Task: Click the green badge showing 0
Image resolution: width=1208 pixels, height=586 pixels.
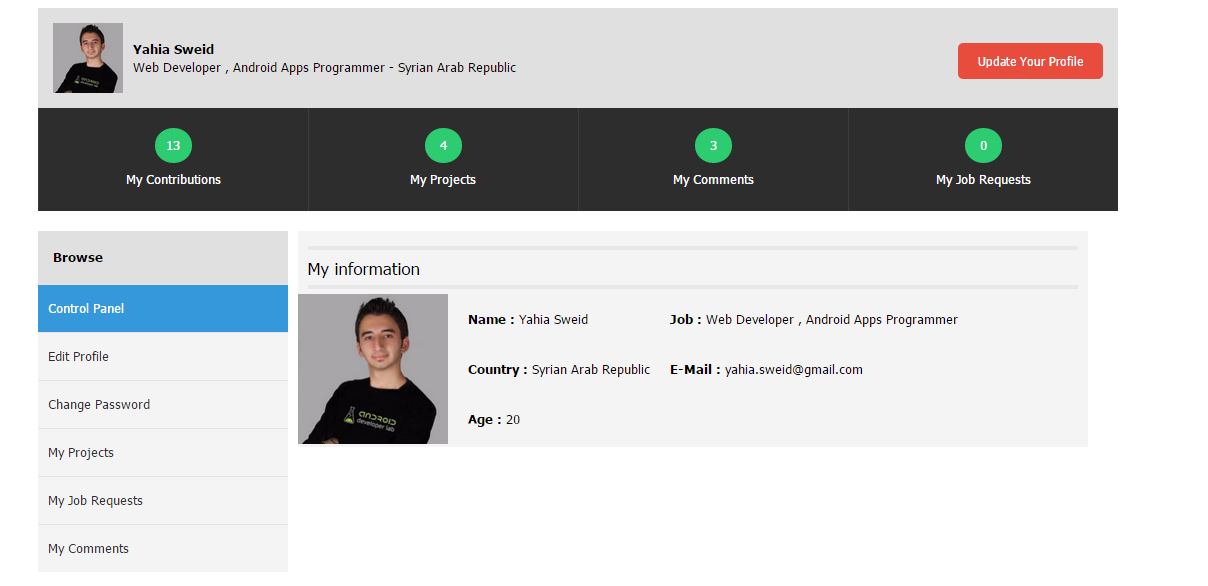Action: [983, 146]
